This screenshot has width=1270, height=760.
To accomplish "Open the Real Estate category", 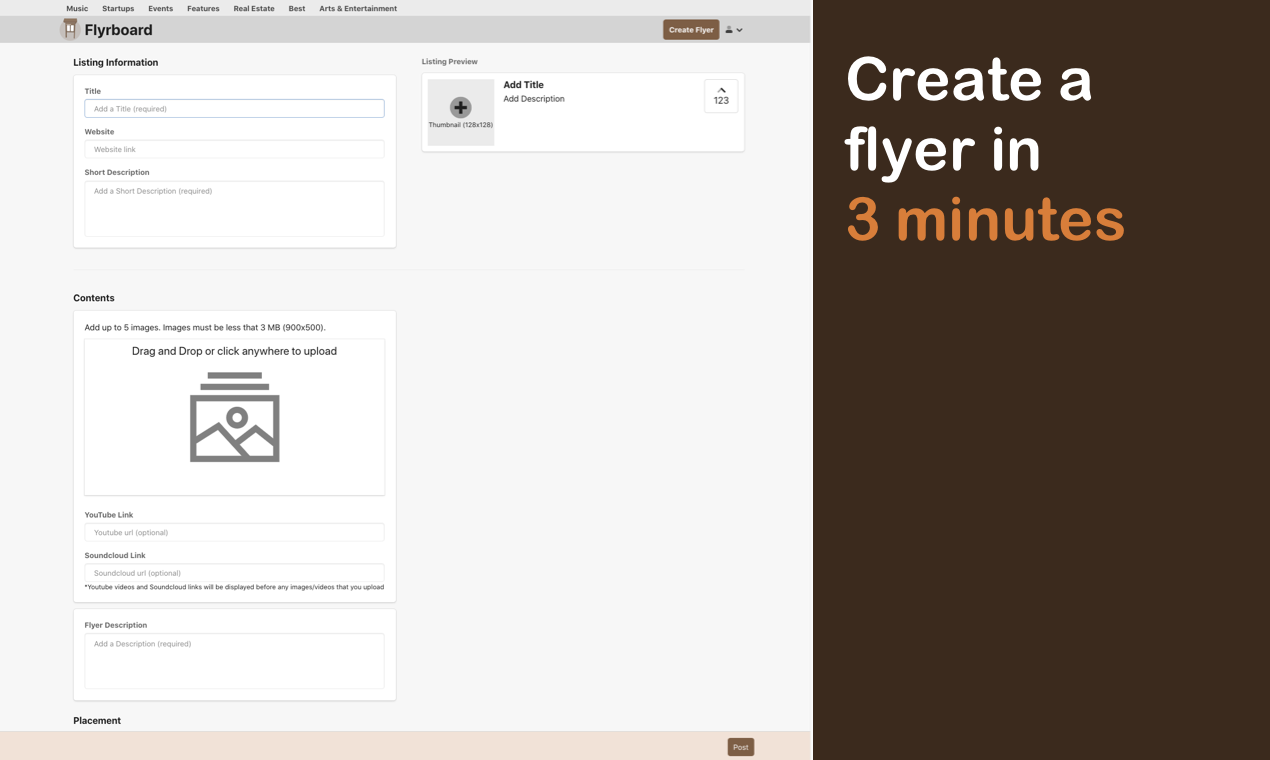I will click(x=253, y=8).
